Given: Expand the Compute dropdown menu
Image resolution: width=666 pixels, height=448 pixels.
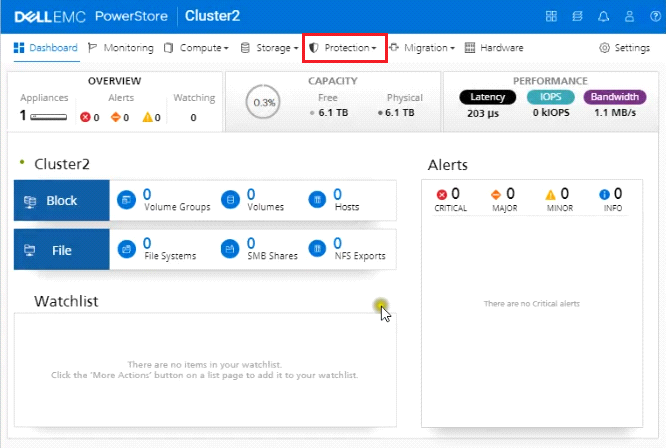Looking at the screenshot, I should coord(196,48).
